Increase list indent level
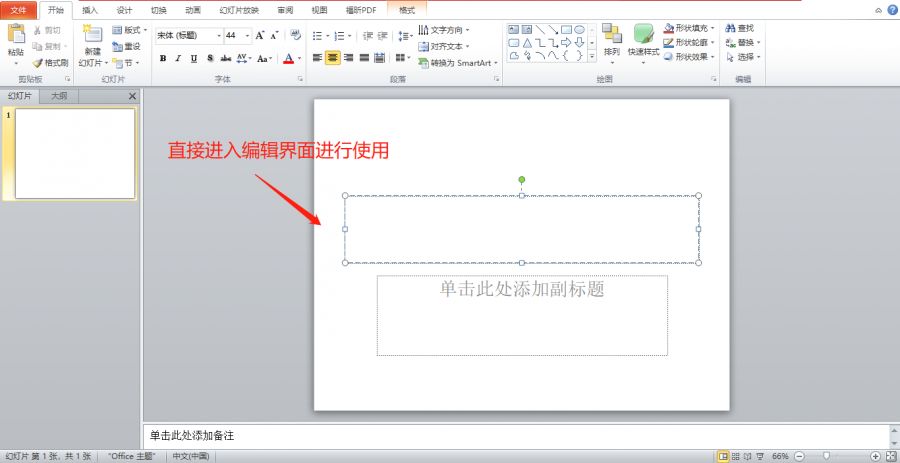The width and height of the screenshot is (900, 463). (383, 36)
